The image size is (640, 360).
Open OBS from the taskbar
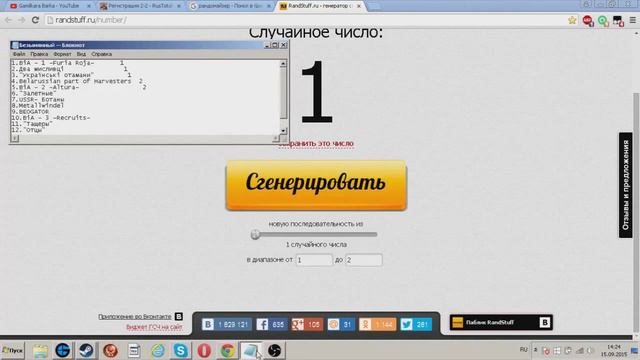click(x=274, y=351)
